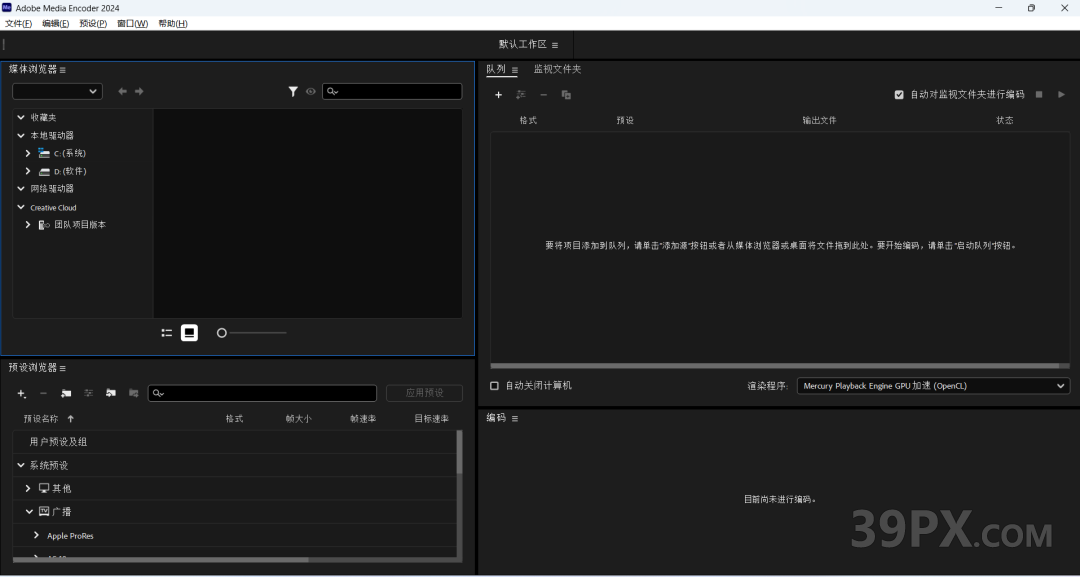Screen dimensions: 1080x577
Task: Expand the D:(软件) drive
Action: point(28,171)
